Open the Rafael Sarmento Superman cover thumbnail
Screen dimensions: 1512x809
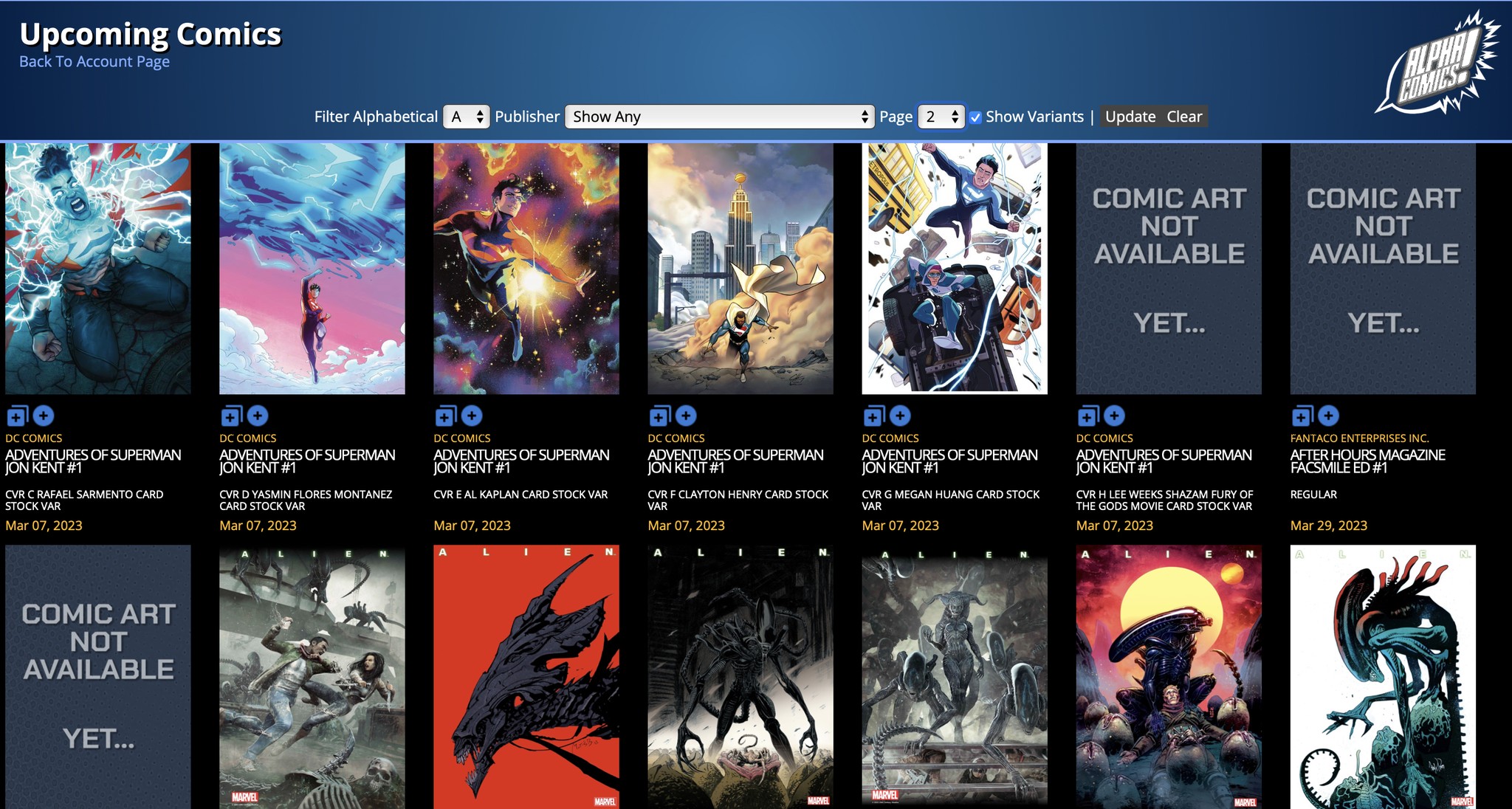[98, 269]
